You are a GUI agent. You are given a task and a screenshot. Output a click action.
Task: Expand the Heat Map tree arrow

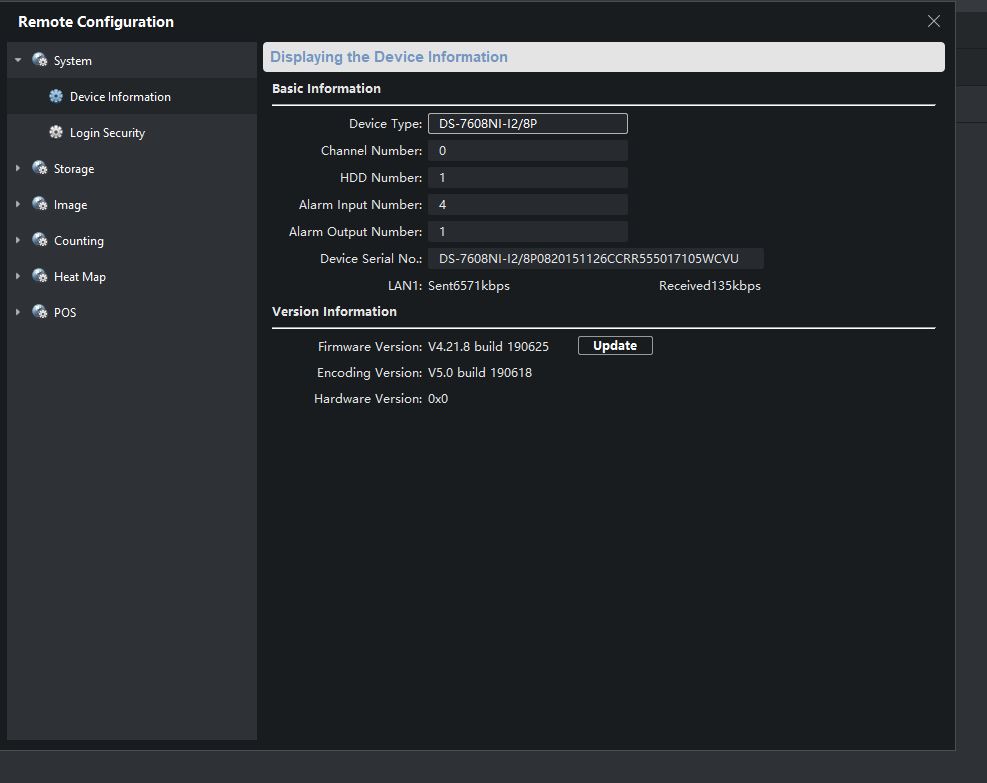[18, 277]
